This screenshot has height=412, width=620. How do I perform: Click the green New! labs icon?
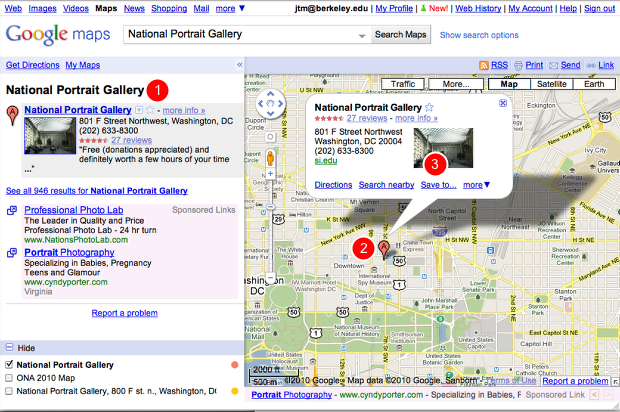coord(423,8)
